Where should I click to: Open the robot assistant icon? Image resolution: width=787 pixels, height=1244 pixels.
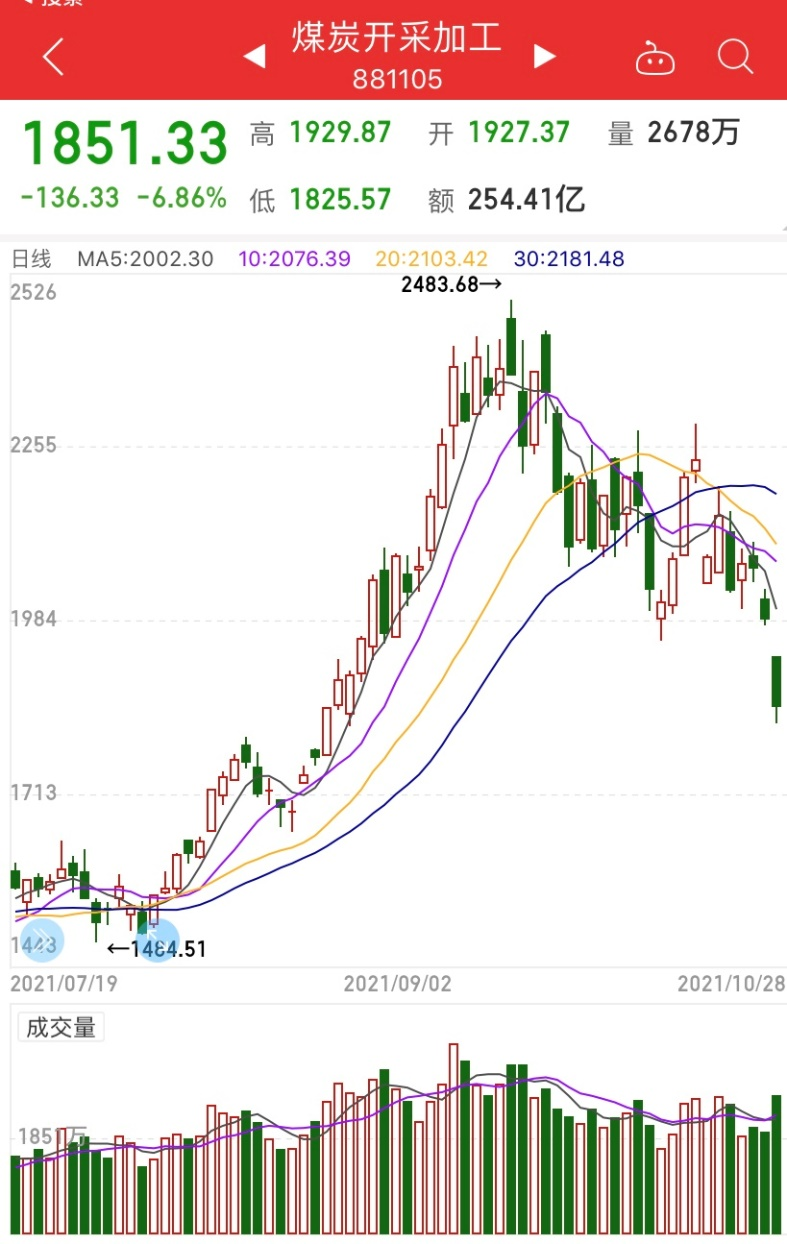pyautogui.click(x=655, y=58)
